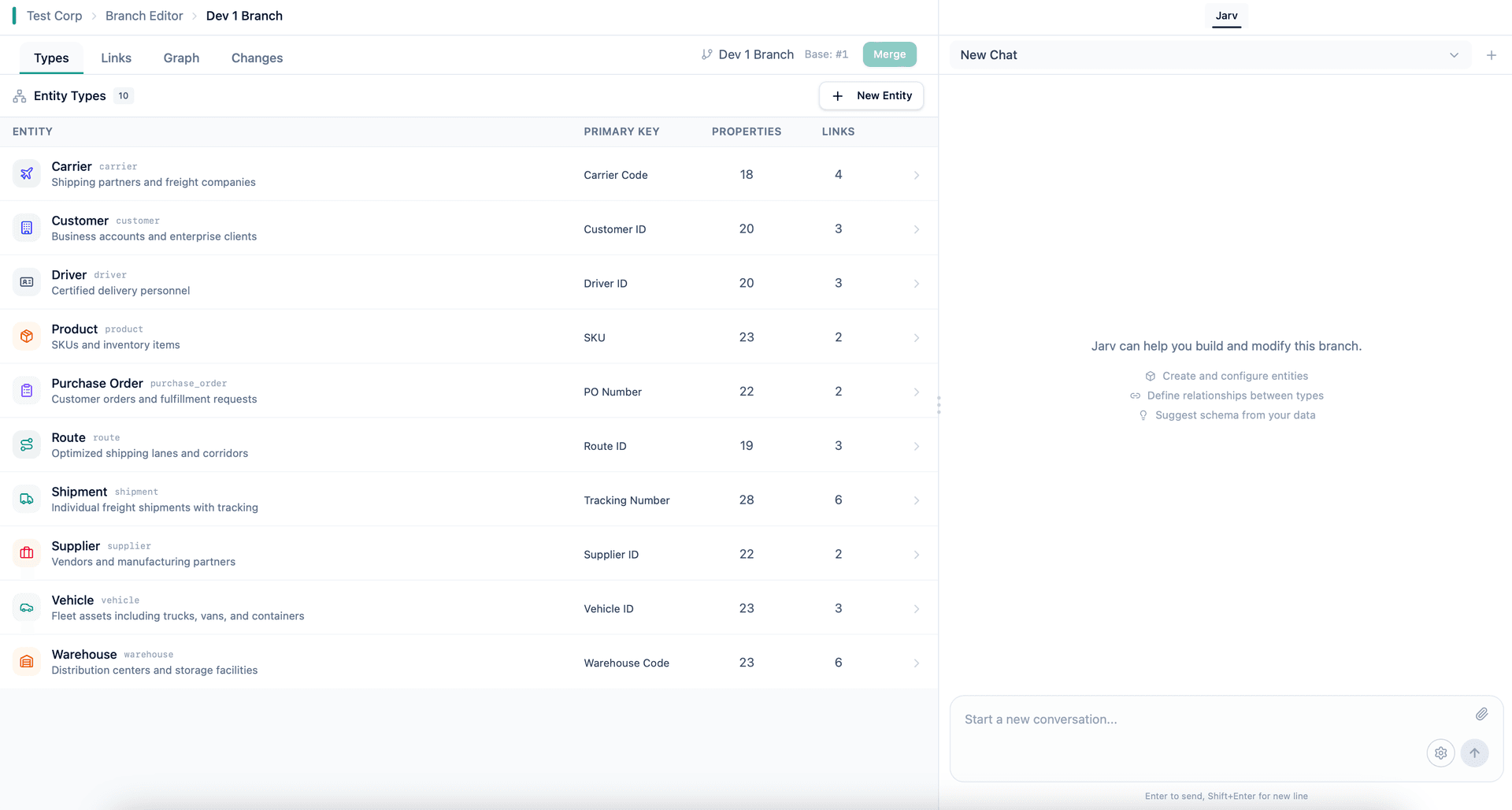Select the Shipment truck entity icon

pos(26,499)
